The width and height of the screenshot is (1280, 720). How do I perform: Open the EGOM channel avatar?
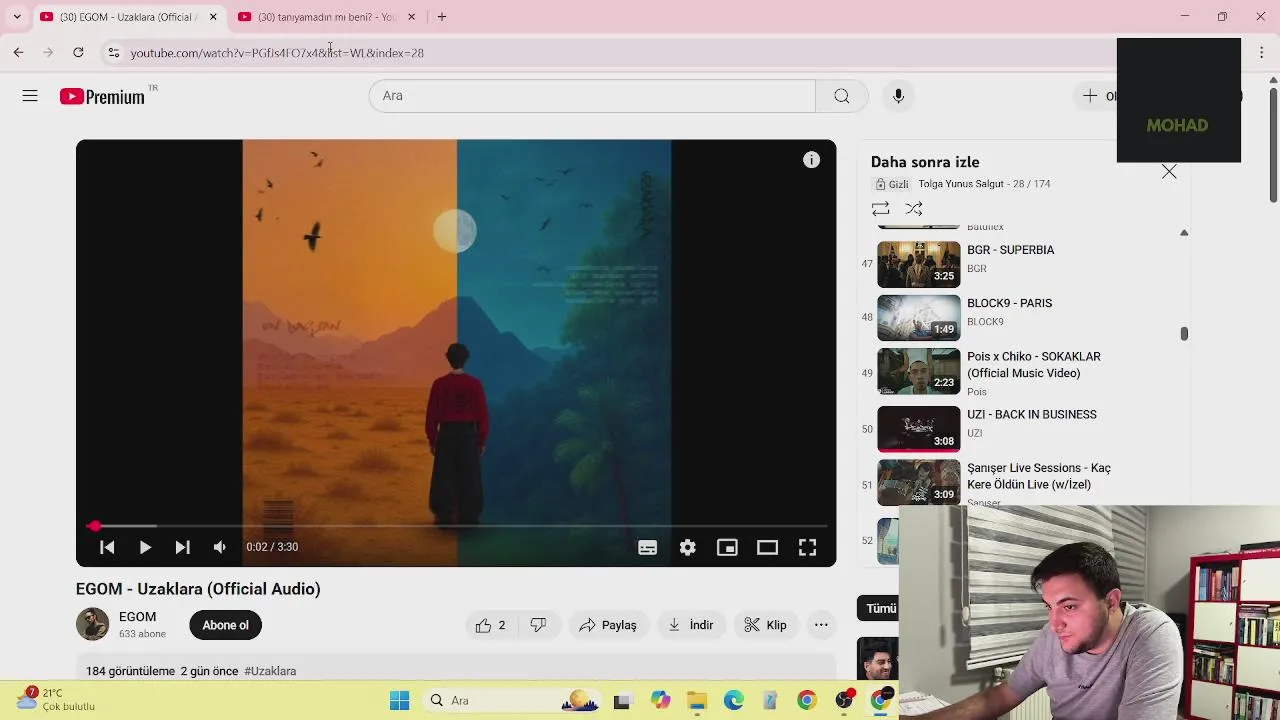[x=92, y=624]
